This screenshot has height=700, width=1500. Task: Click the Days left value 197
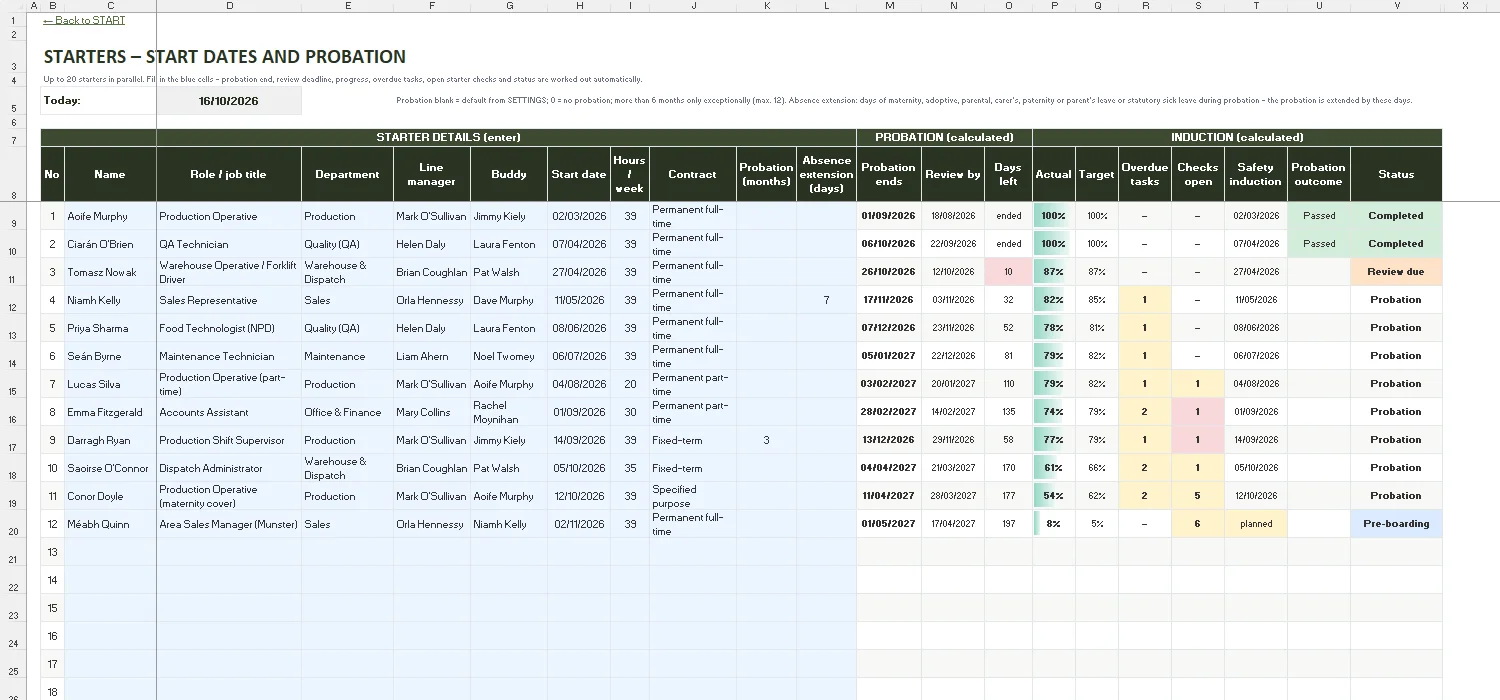tap(1008, 524)
